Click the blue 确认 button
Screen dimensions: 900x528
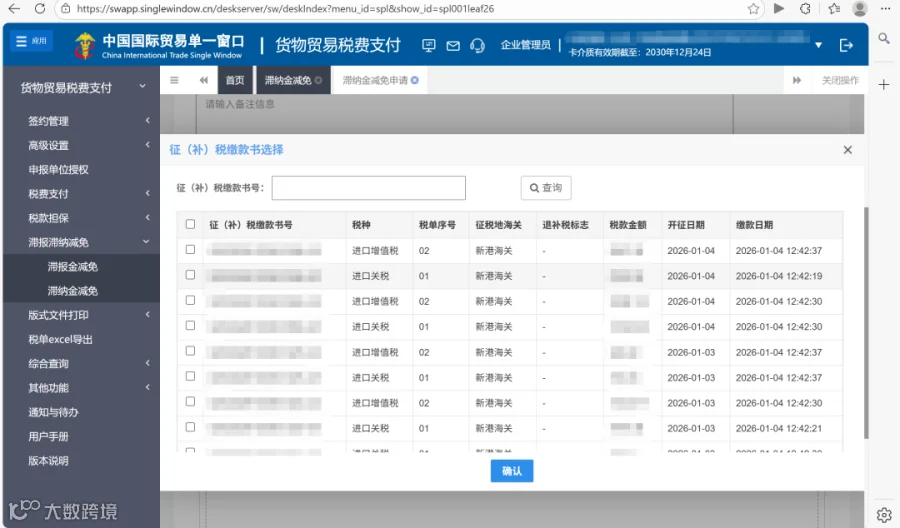[x=511, y=471]
